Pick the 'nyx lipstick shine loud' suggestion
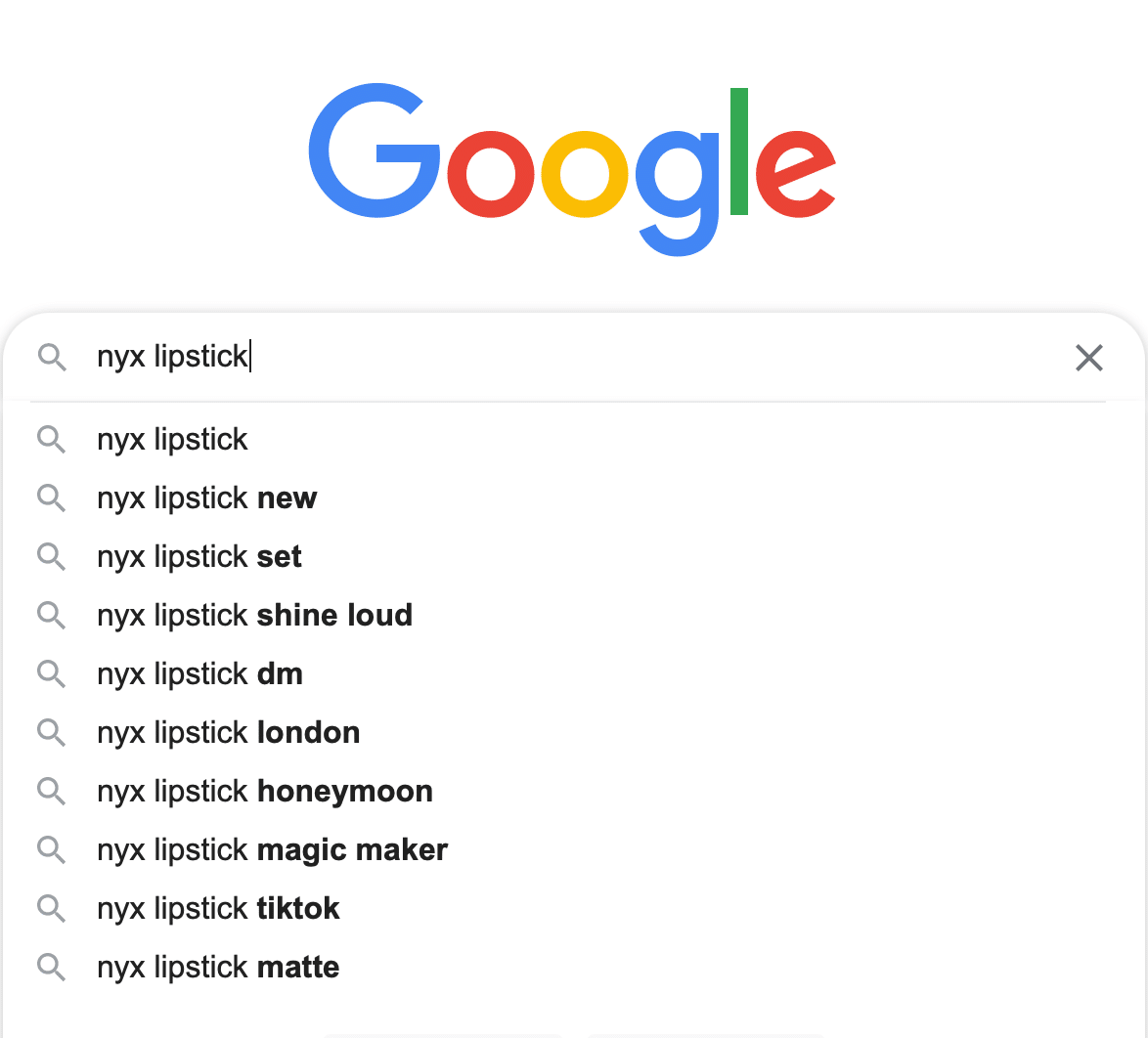1148x1038 pixels. (574, 615)
